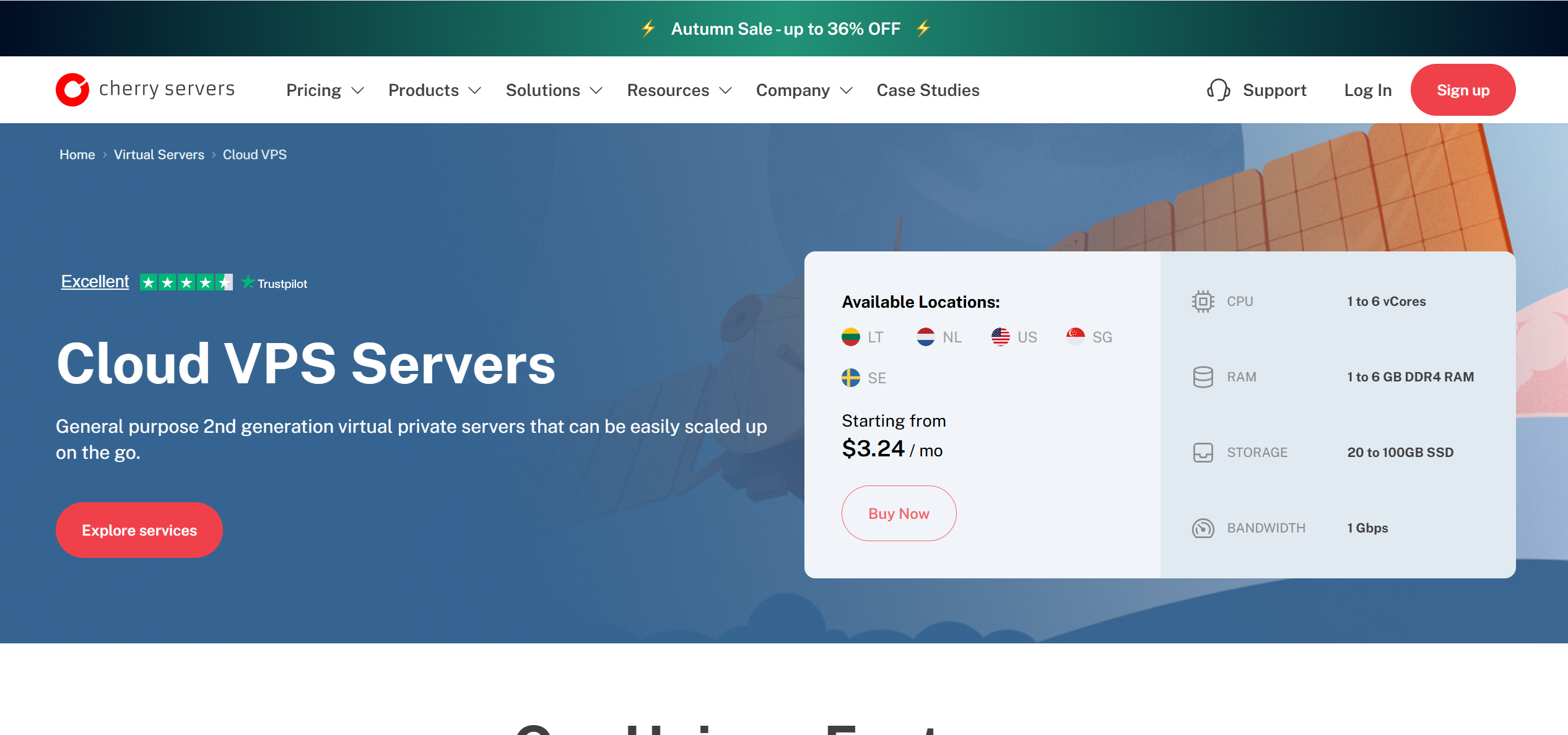Expand the Pricing dropdown
This screenshot has height=735, width=1568.
pyautogui.click(x=313, y=90)
